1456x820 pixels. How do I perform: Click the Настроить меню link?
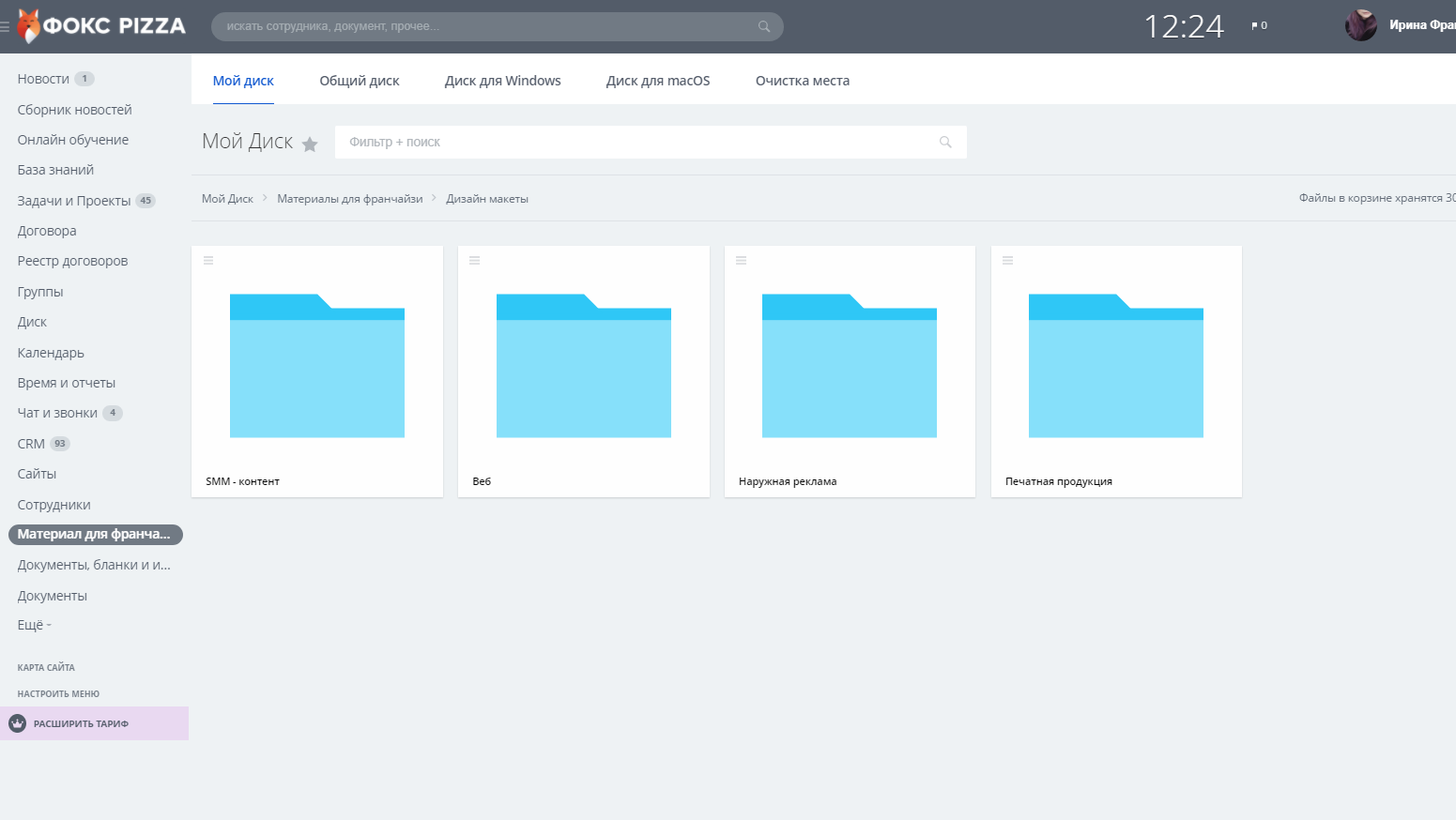pos(58,694)
